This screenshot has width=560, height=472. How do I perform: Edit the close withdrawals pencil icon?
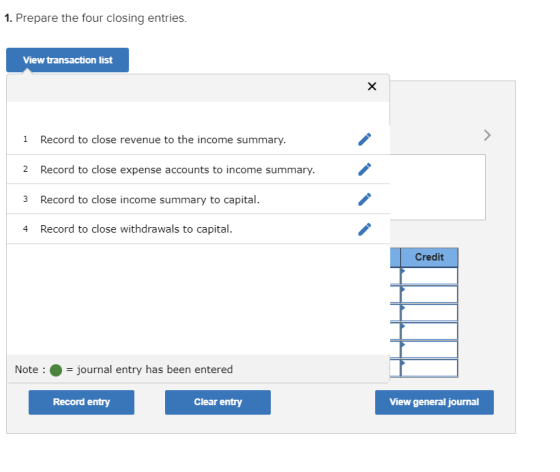pyautogui.click(x=365, y=229)
